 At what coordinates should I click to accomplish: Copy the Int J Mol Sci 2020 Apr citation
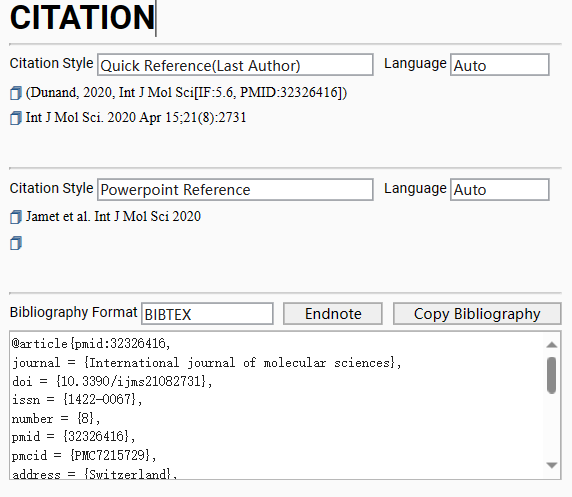16,118
